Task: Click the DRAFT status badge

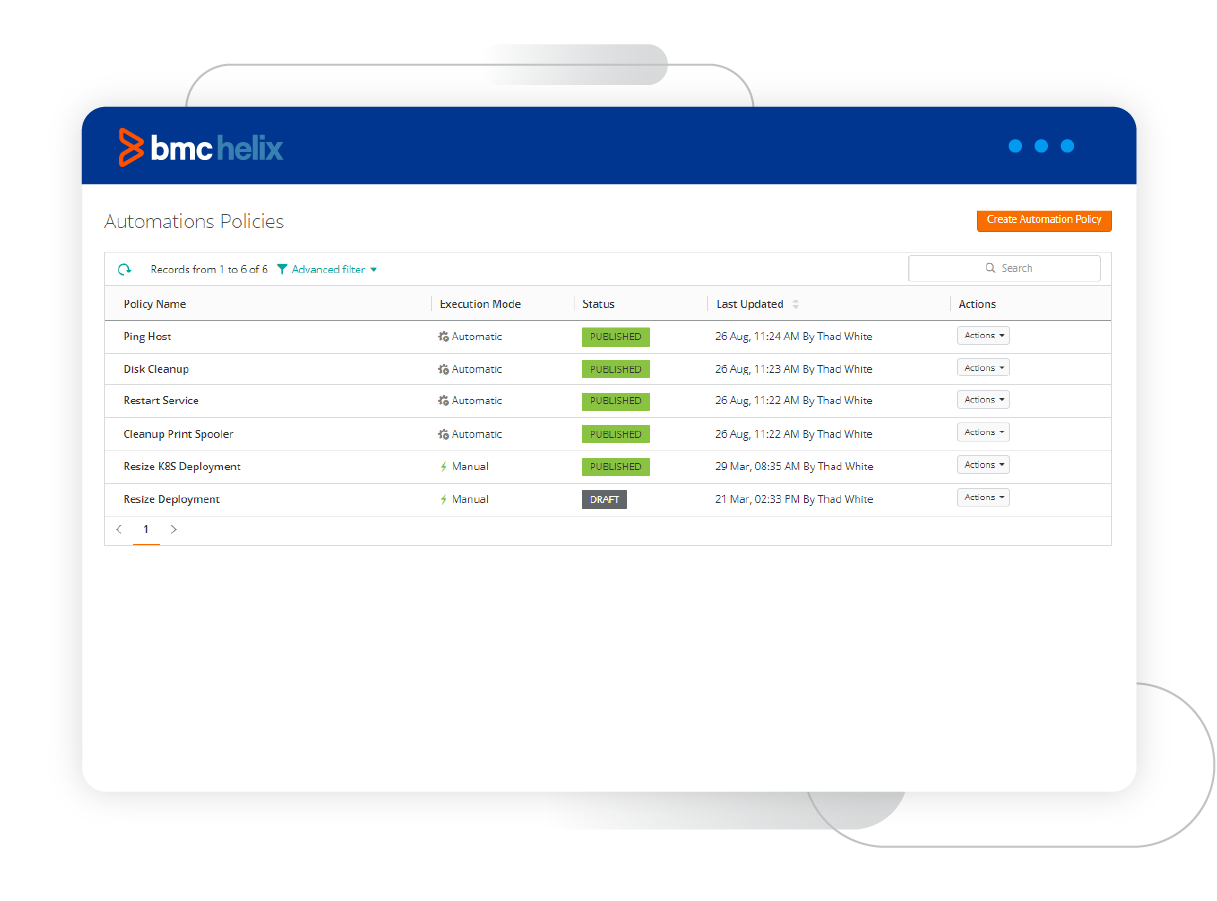Action: (604, 499)
